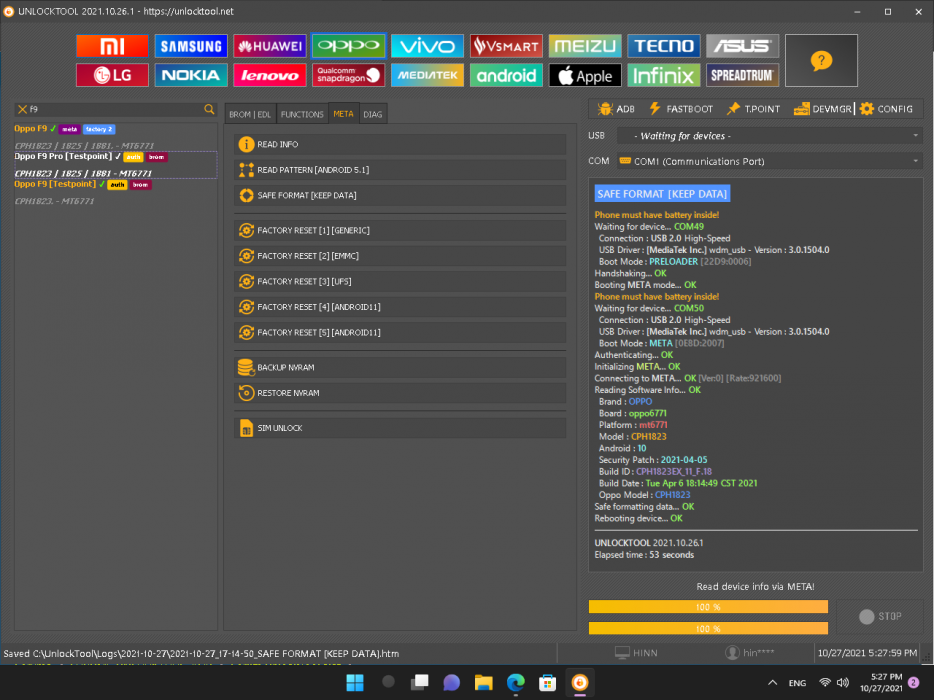934x700 pixels.
Task: Open the Windows Start menu
Action: 355,682
